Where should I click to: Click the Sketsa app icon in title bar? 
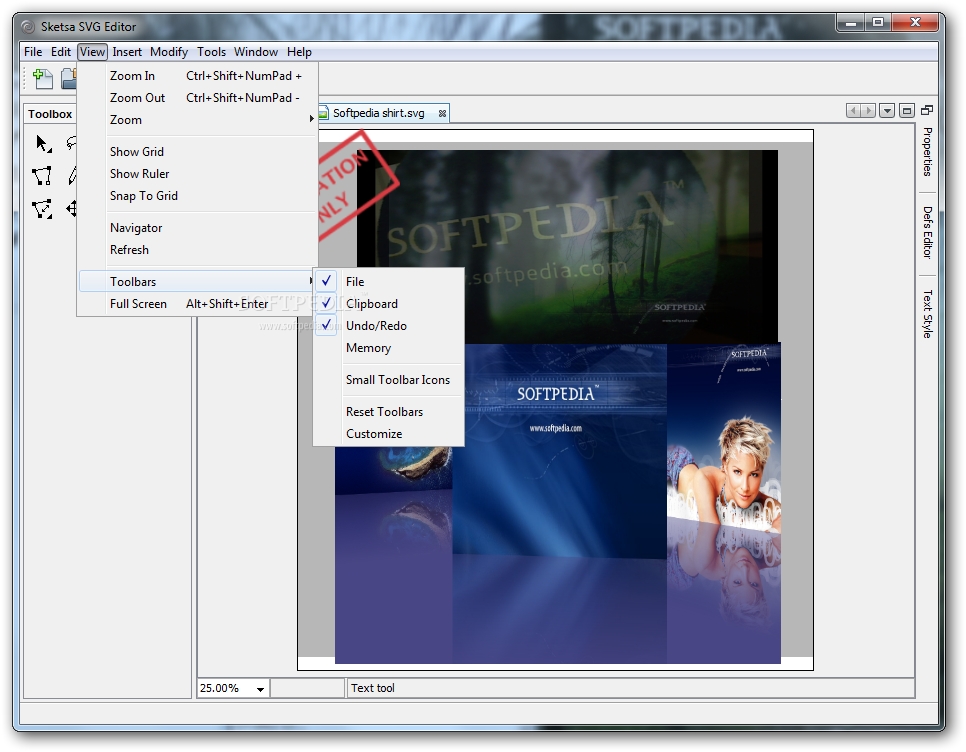(x=28, y=27)
